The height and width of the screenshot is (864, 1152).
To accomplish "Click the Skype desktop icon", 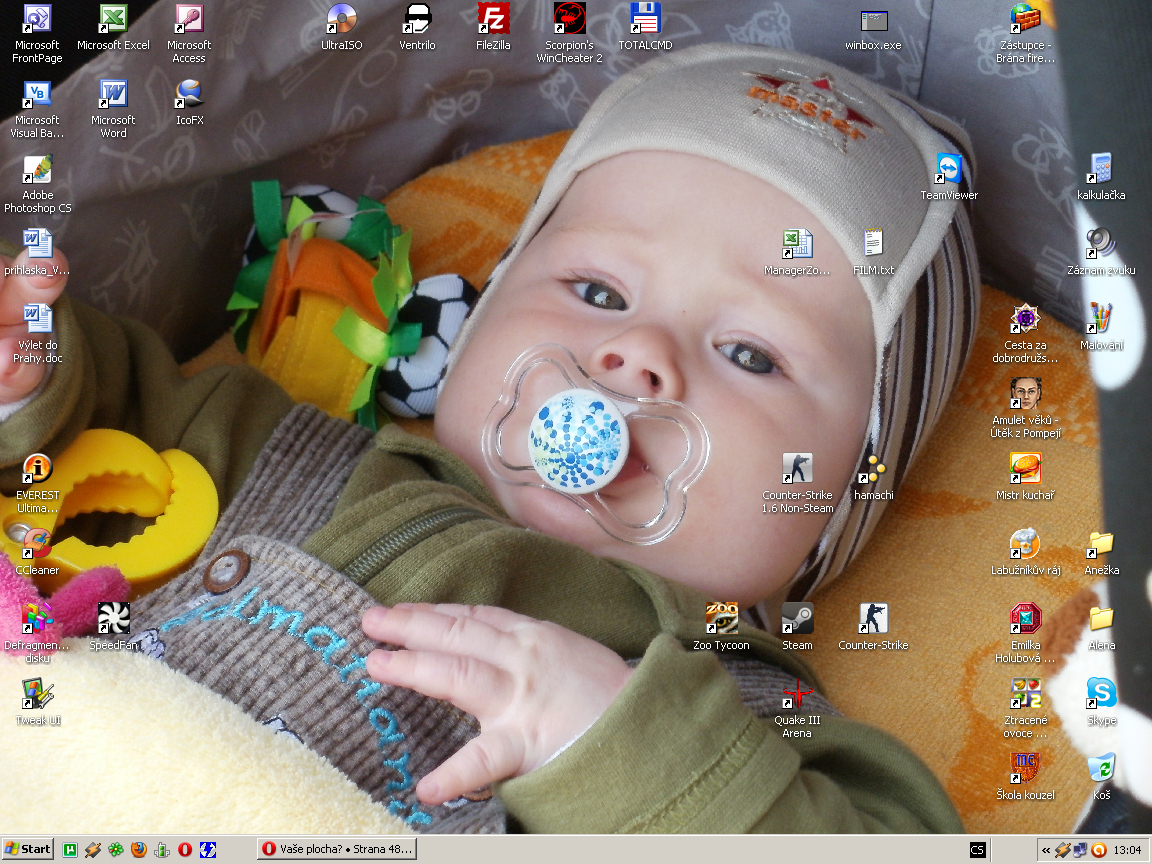I will pos(1101,694).
